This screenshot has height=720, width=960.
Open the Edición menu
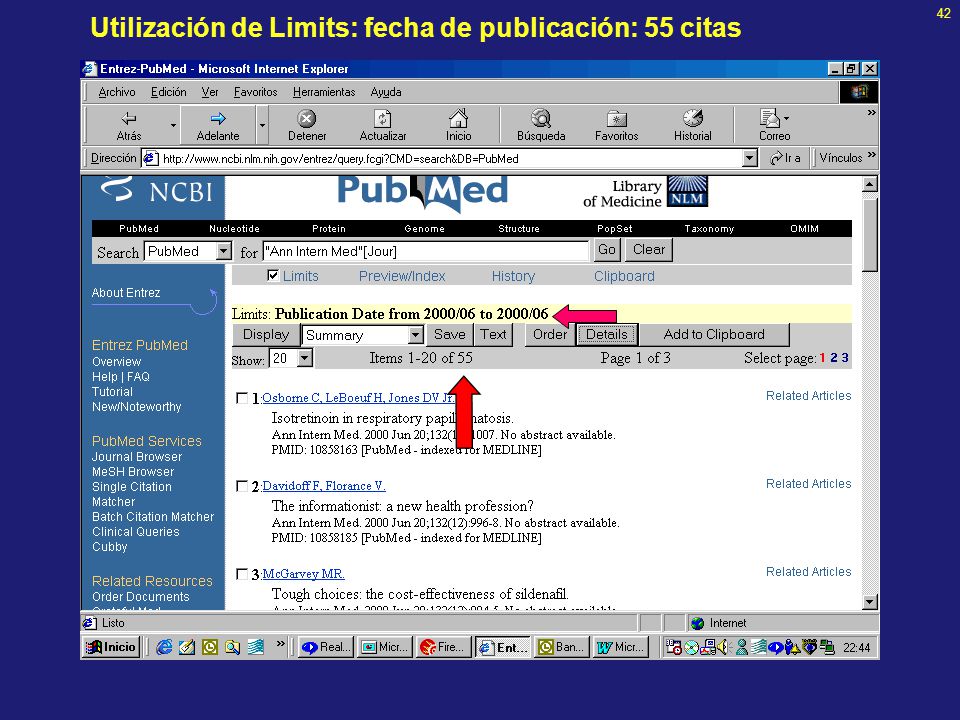pyautogui.click(x=168, y=92)
